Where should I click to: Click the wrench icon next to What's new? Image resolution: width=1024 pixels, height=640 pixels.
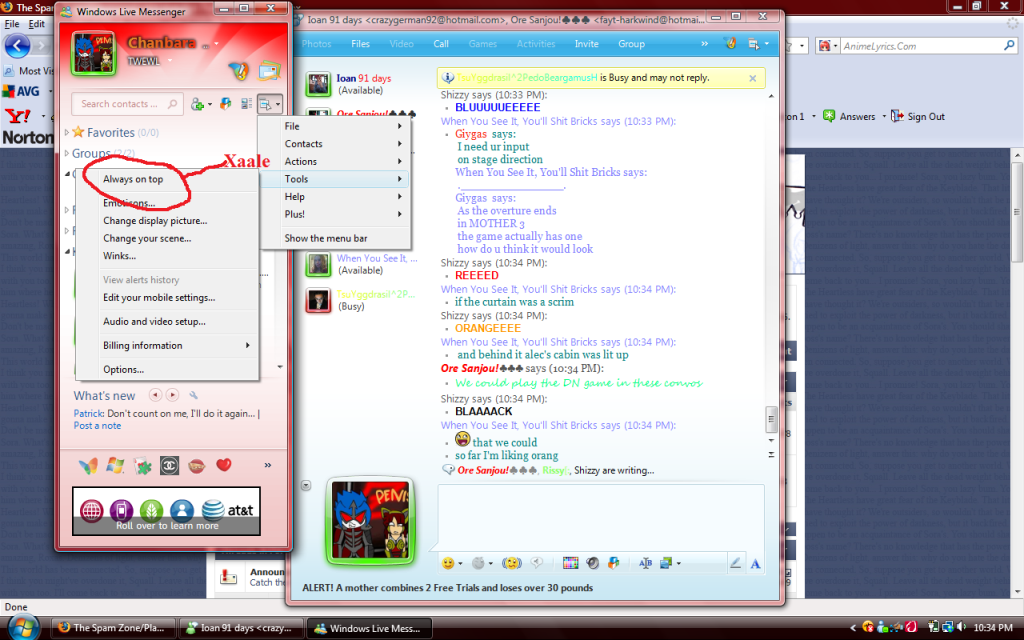(193, 395)
